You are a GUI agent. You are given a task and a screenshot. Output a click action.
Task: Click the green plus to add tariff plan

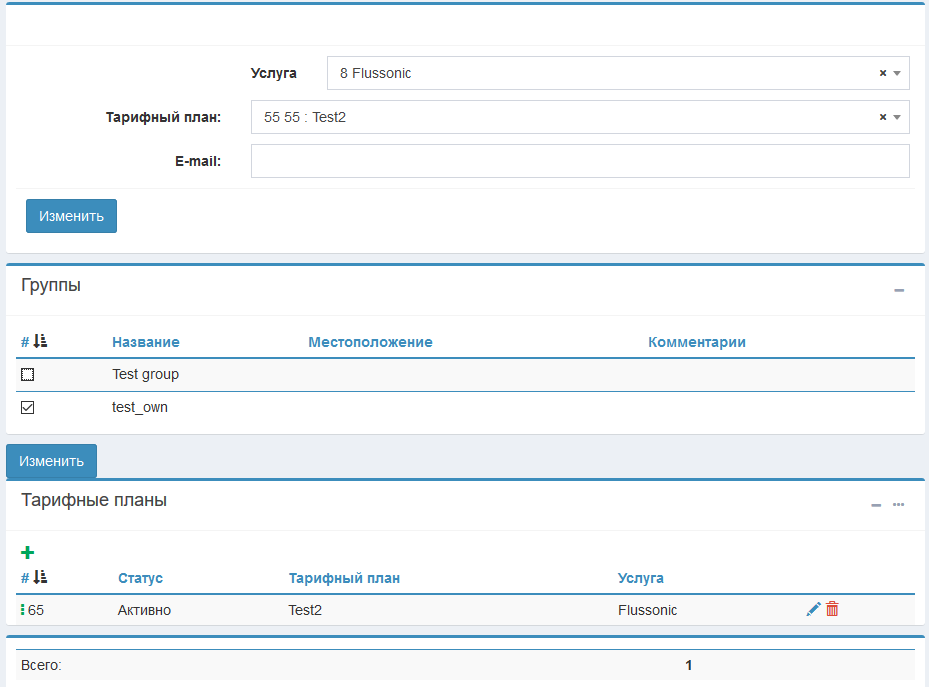pos(28,552)
